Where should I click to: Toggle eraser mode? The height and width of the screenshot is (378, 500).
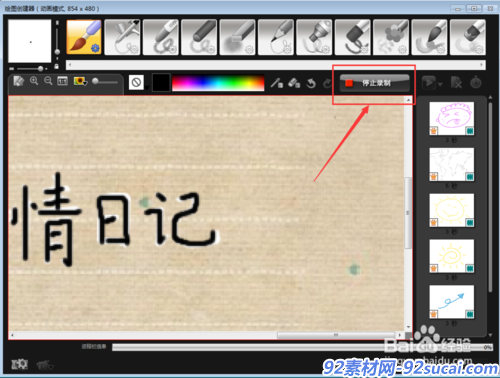pyautogui.click(x=294, y=83)
